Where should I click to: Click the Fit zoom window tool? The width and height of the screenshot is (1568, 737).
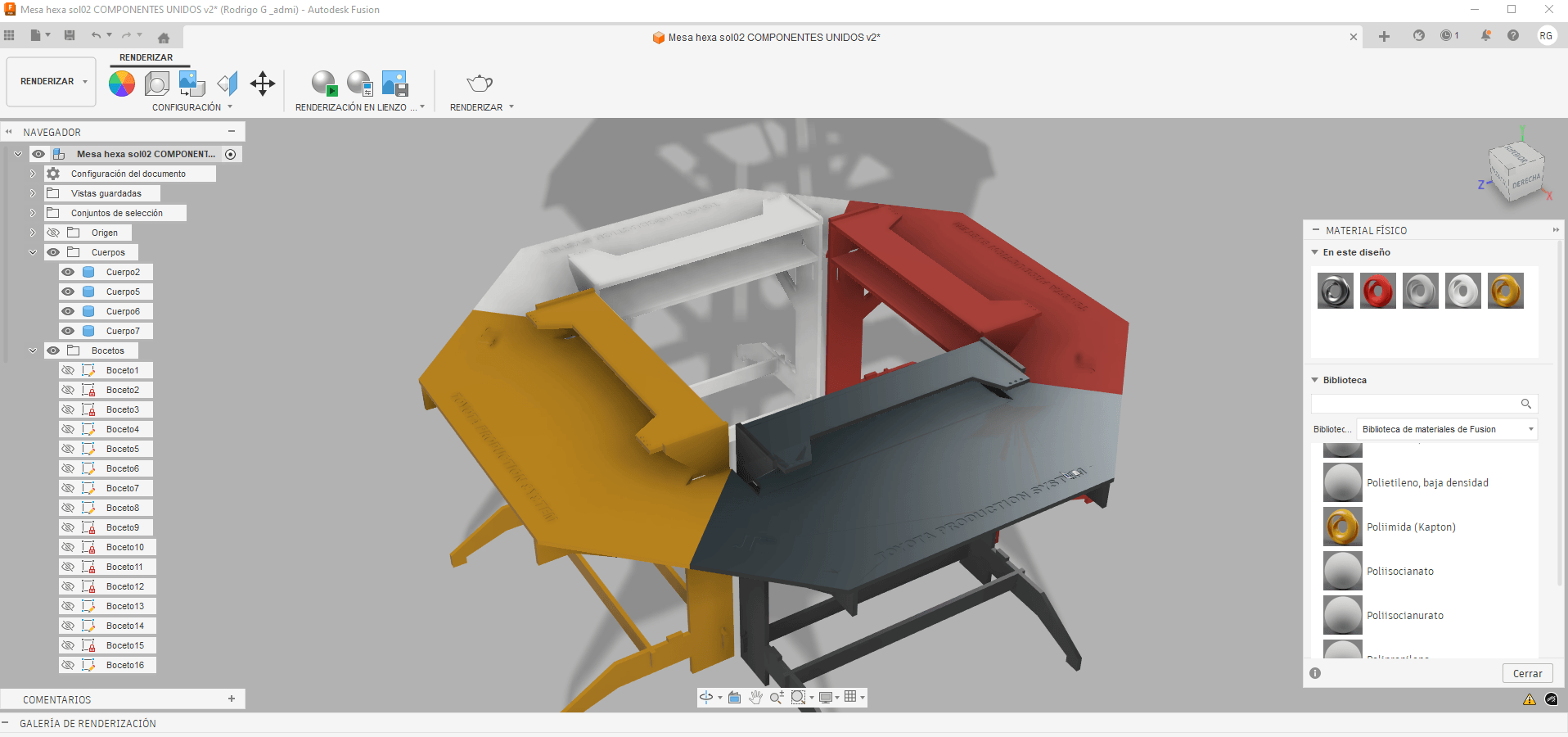point(798,697)
